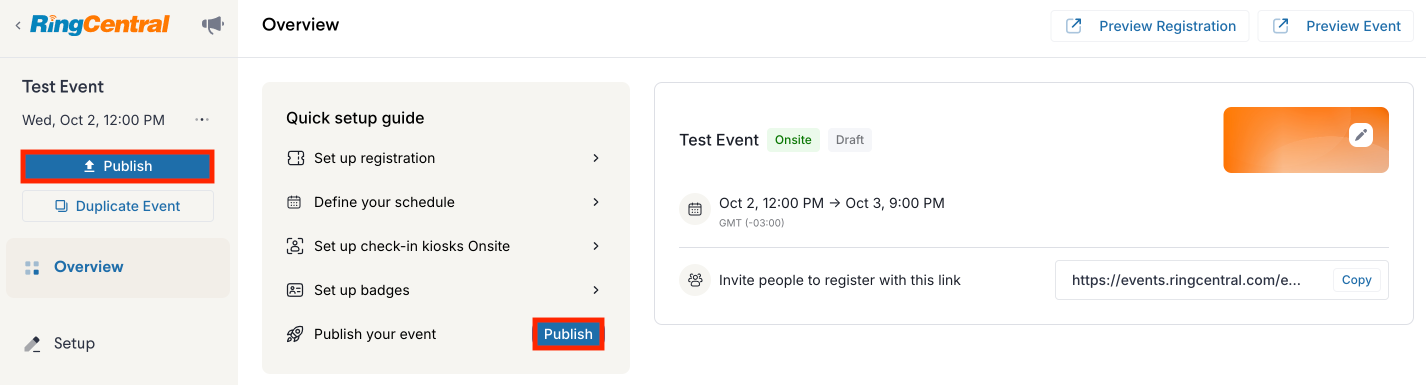1426x385 pixels.
Task: Open the Set up badges chevron
Action: [596, 290]
